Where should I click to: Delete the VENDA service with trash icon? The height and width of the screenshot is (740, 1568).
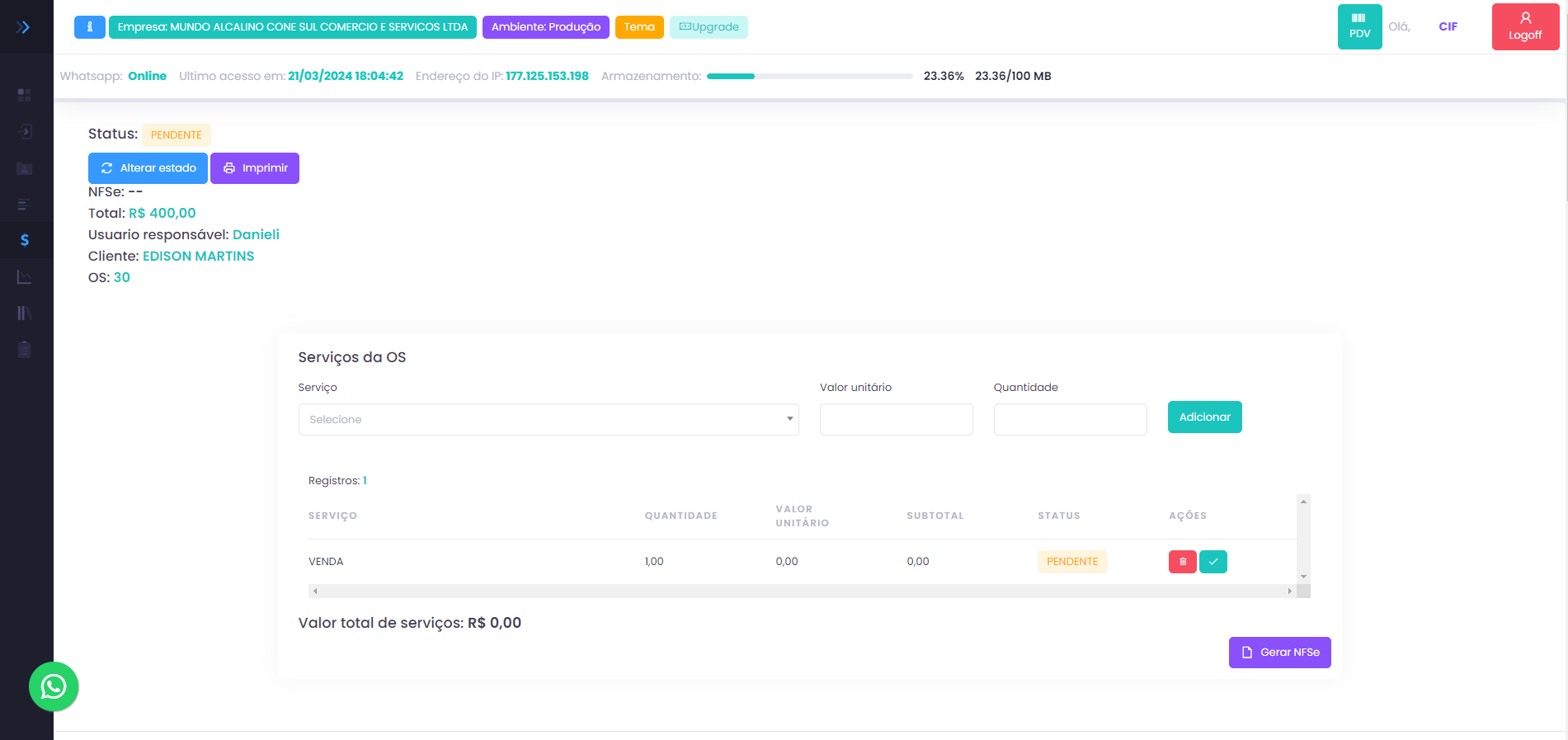(x=1182, y=562)
